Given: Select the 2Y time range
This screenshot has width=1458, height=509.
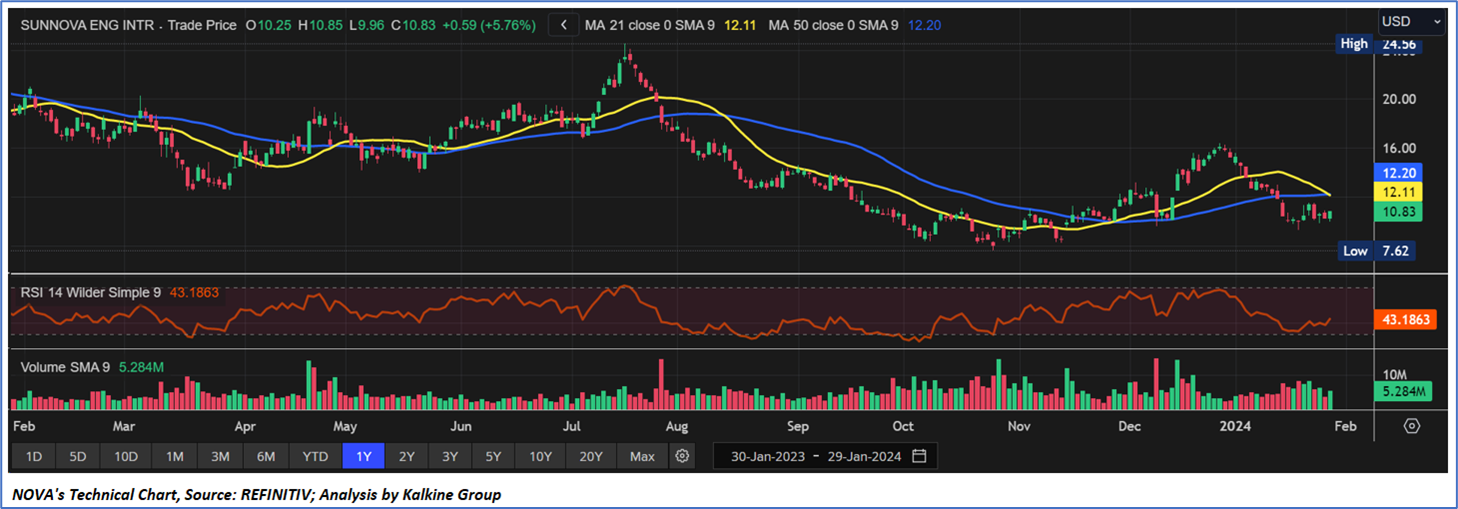Looking at the screenshot, I should click(406, 456).
